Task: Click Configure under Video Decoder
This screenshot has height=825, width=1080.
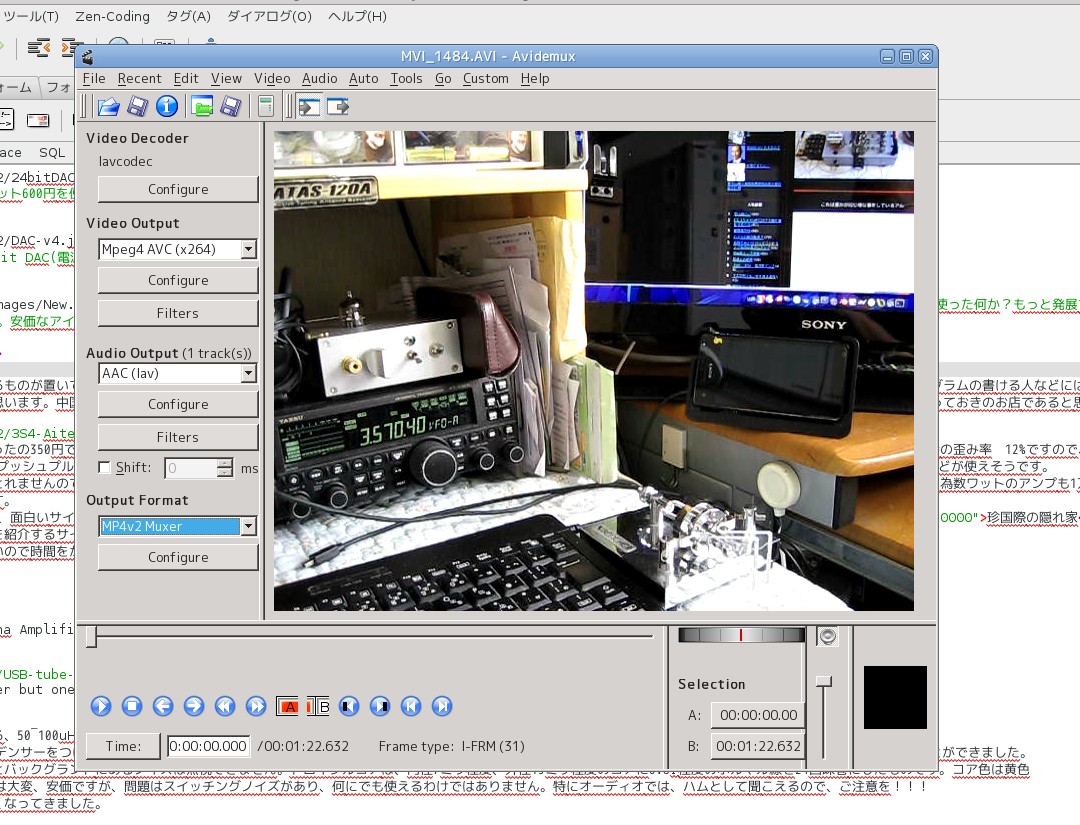Action: pyautogui.click(x=178, y=189)
